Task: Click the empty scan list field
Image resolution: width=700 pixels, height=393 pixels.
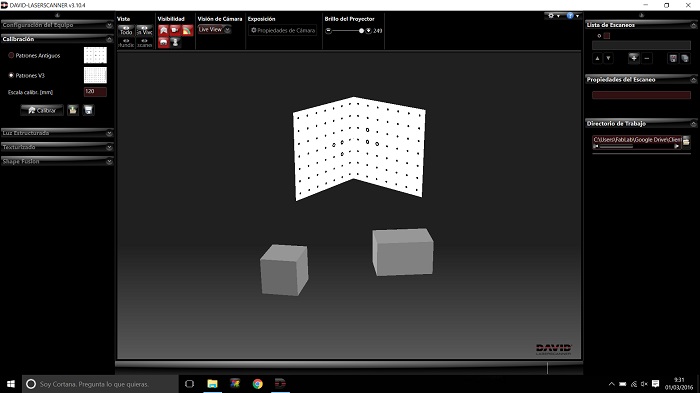Action: coord(641,45)
